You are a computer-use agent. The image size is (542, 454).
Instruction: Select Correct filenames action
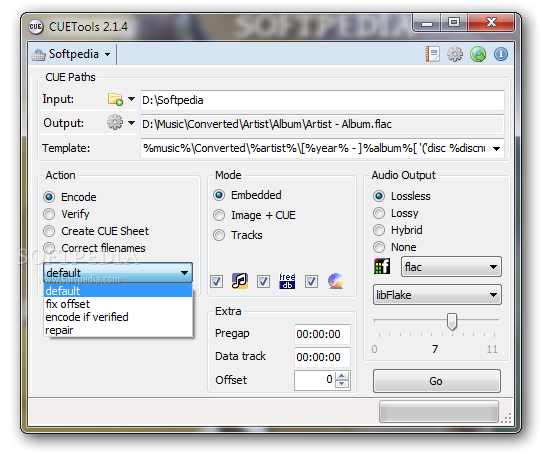[x=94, y=248]
